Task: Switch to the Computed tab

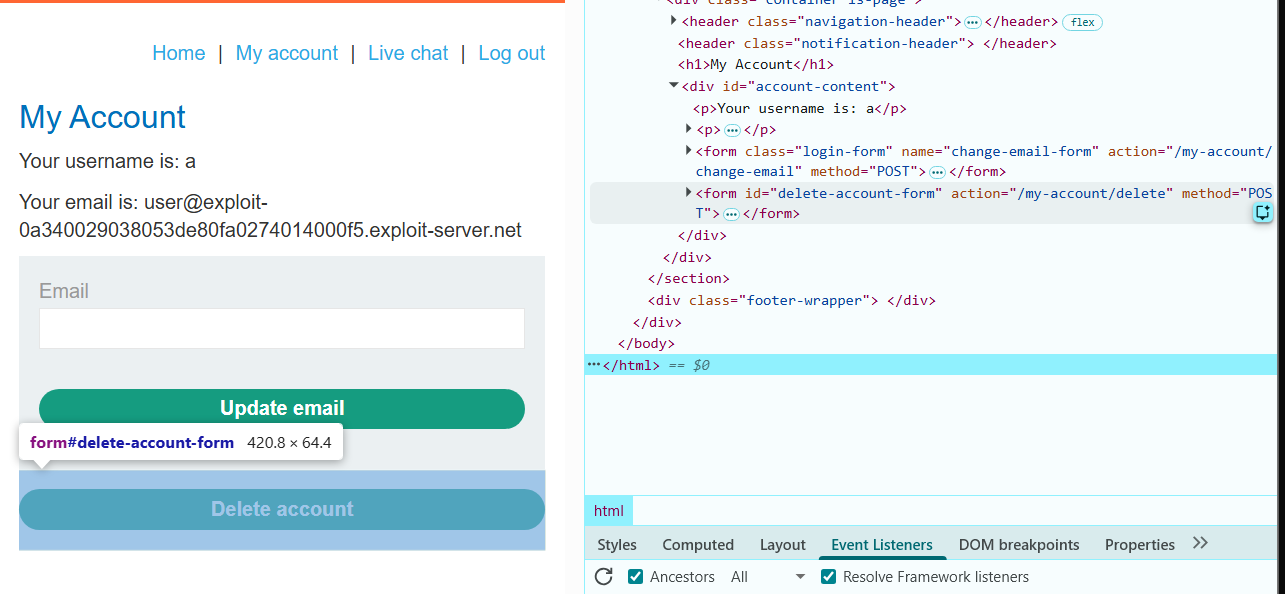Action: coord(698,545)
